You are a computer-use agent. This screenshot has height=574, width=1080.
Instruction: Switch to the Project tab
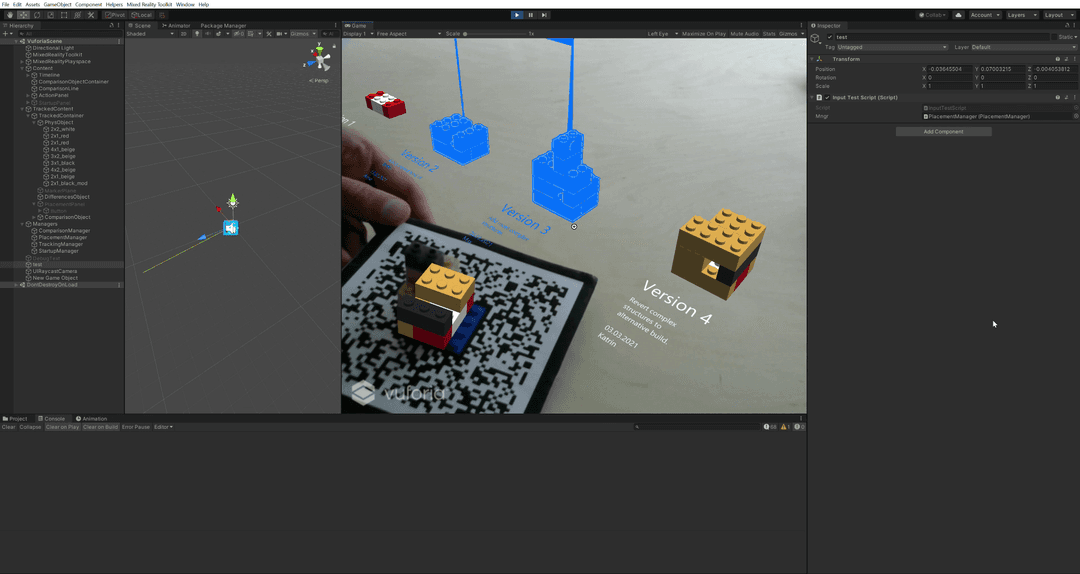pyautogui.click(x=15, y=418)
